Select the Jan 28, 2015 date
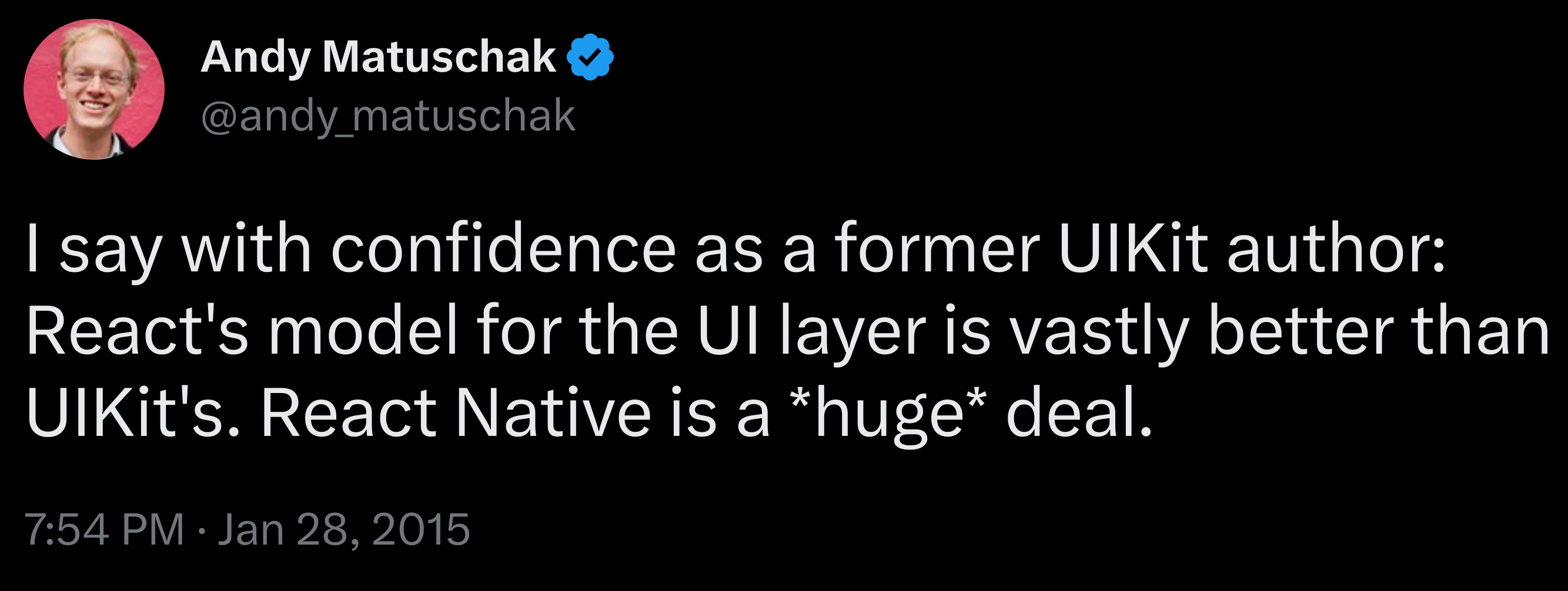The height and width of the screenshot is (591, 1568). click(x=344, y=529)
